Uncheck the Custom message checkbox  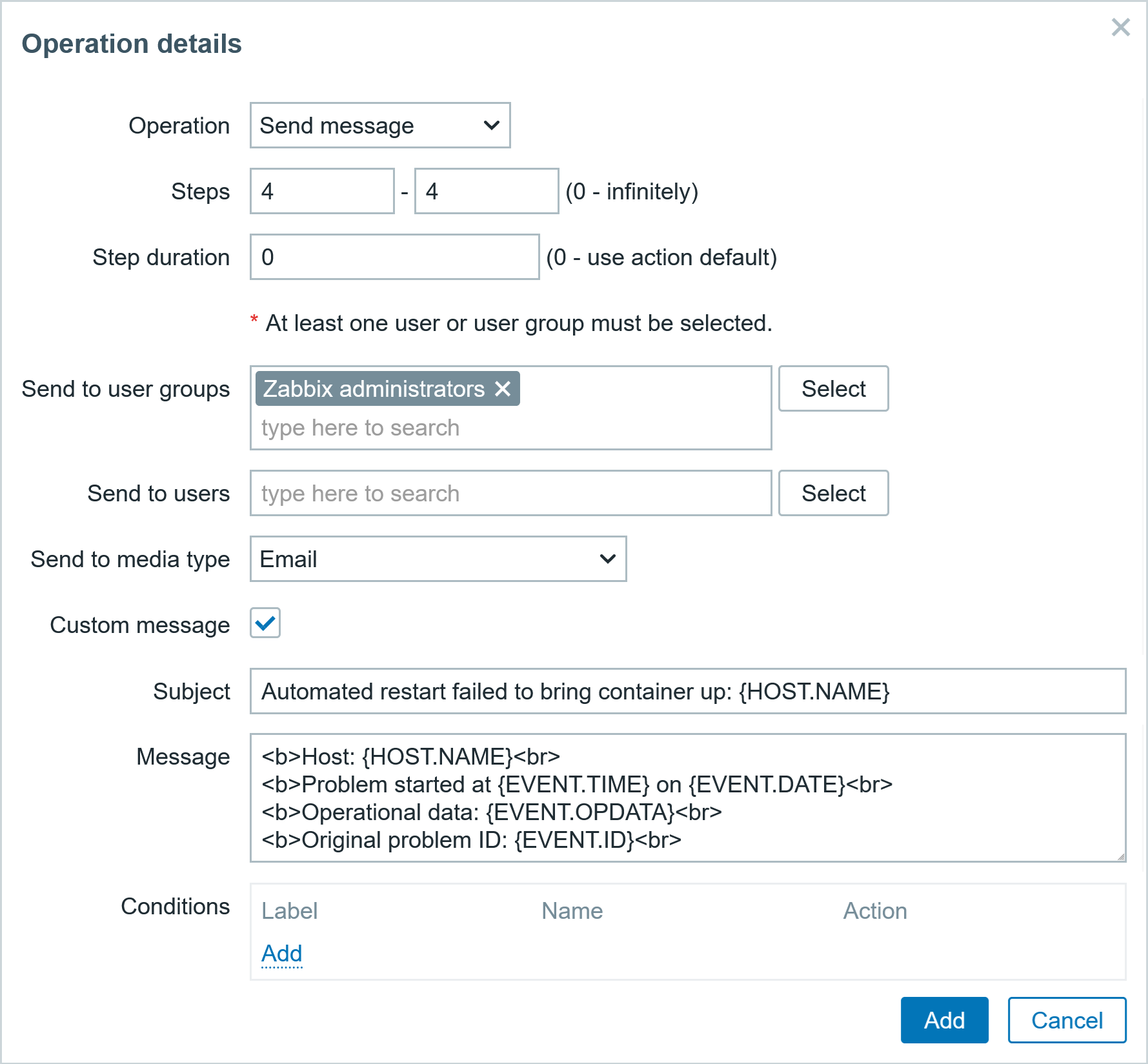[265, 623]
